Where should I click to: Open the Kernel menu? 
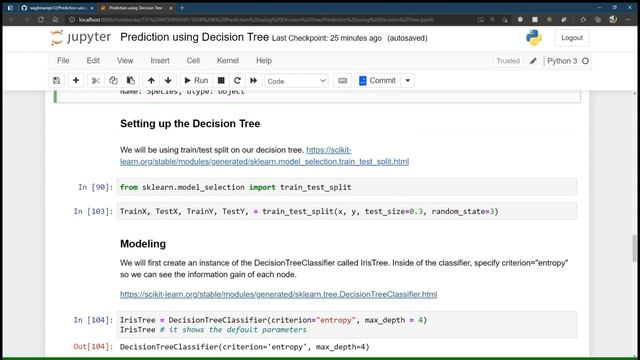pyautogui.click(x=228, y=61)
